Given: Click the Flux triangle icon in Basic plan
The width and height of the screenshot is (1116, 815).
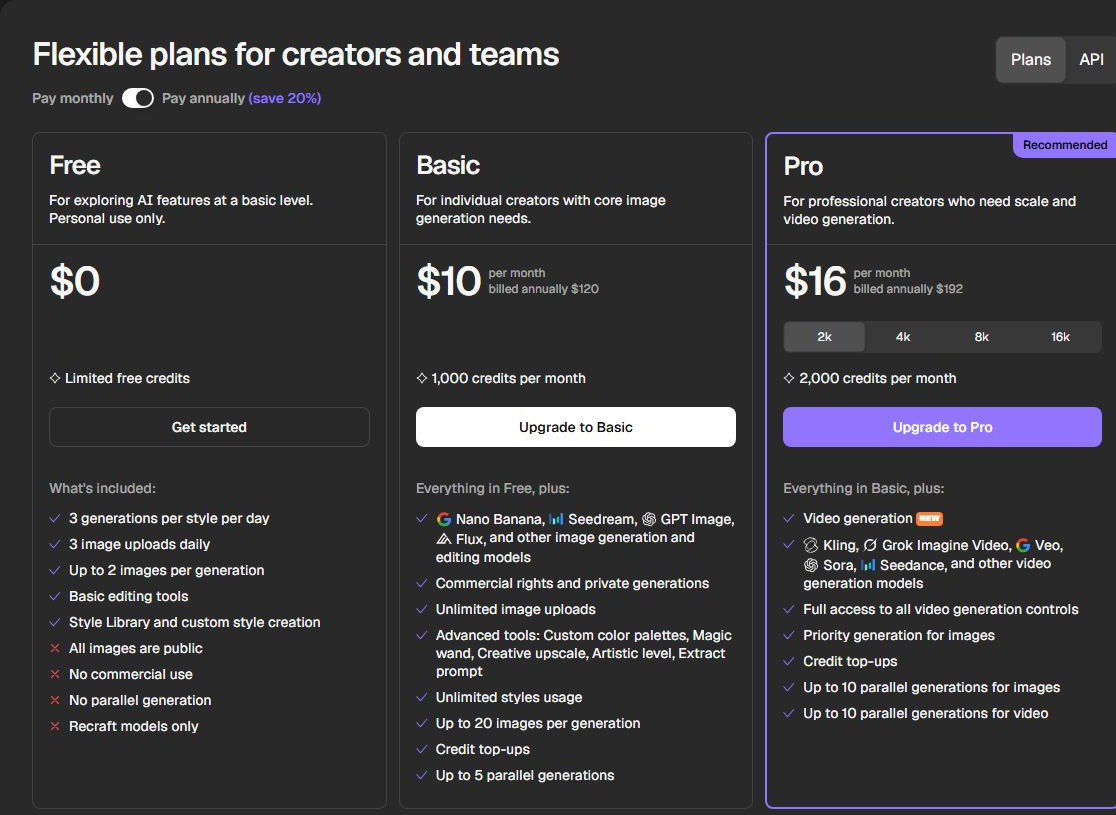Looking at the screenshot, I should [443, 539].
